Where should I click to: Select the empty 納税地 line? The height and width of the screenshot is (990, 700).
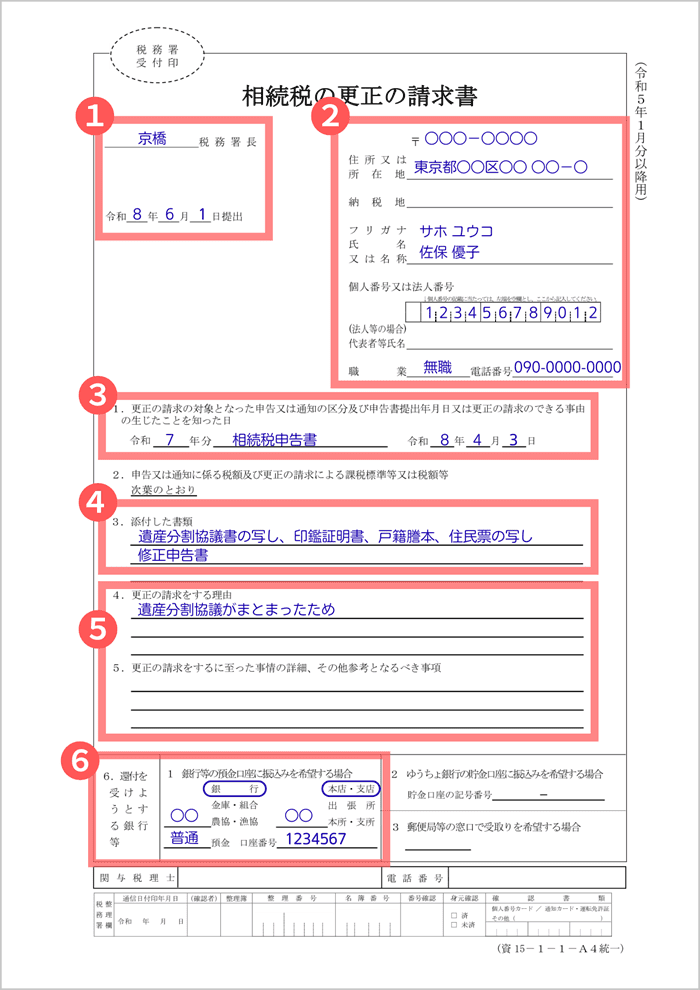pyautogui.click(x=510, y=202)
